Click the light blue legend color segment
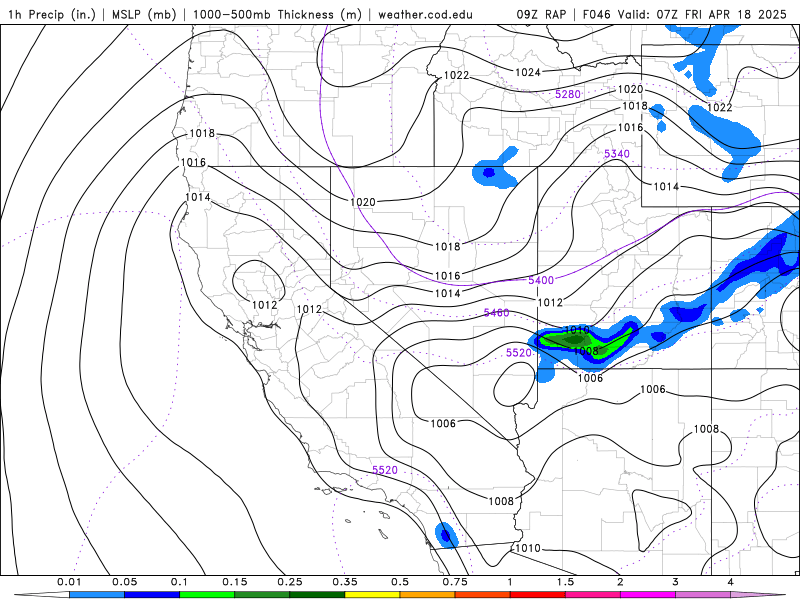 tap(97, 594)
